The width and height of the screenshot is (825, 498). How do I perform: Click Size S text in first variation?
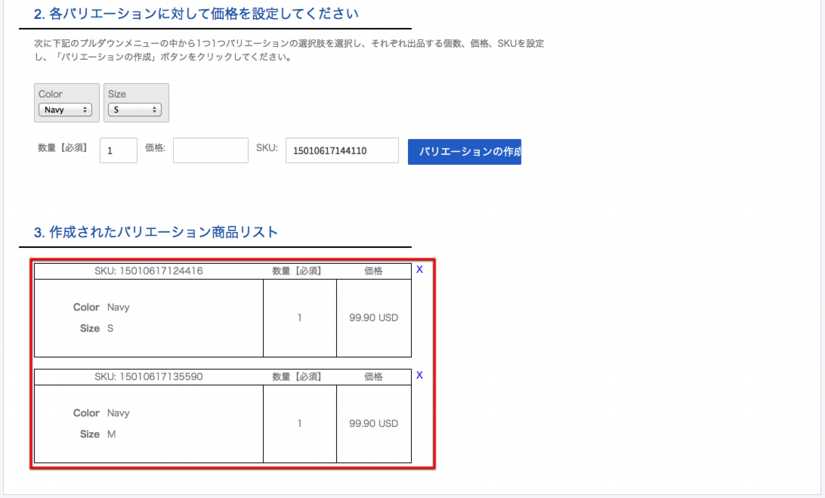pos(110,328)
